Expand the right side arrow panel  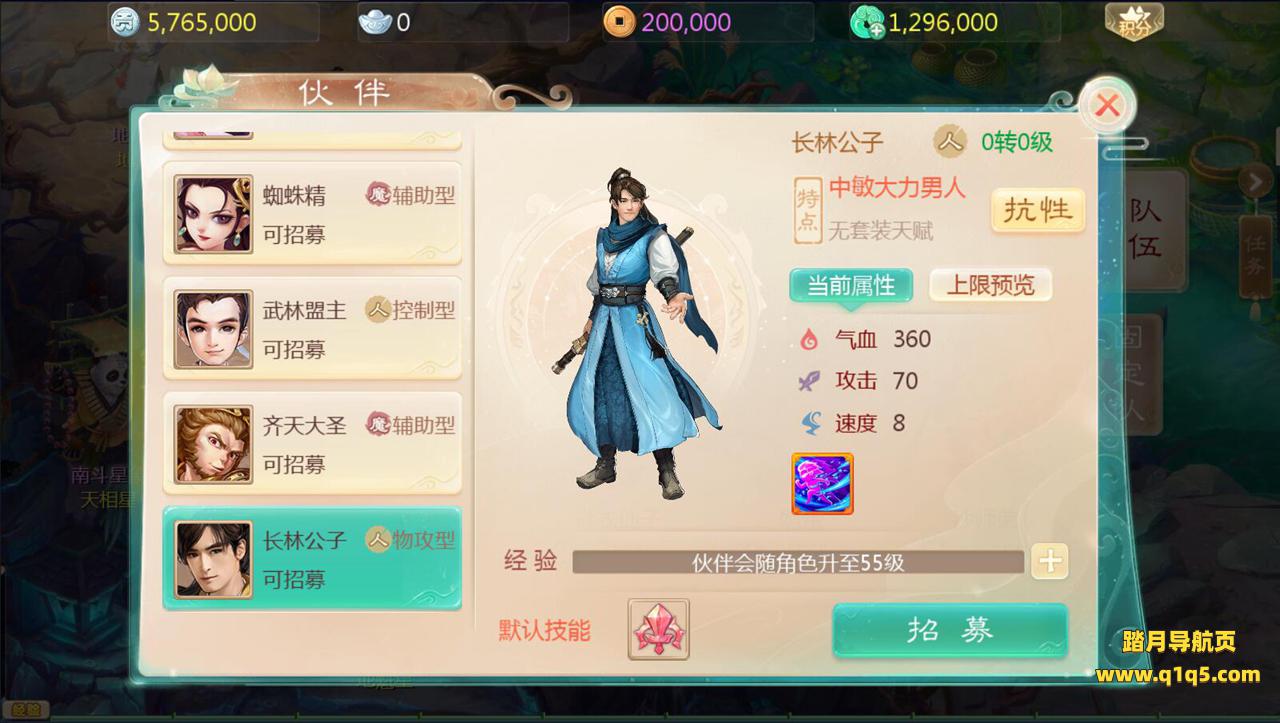point(1254,181)
